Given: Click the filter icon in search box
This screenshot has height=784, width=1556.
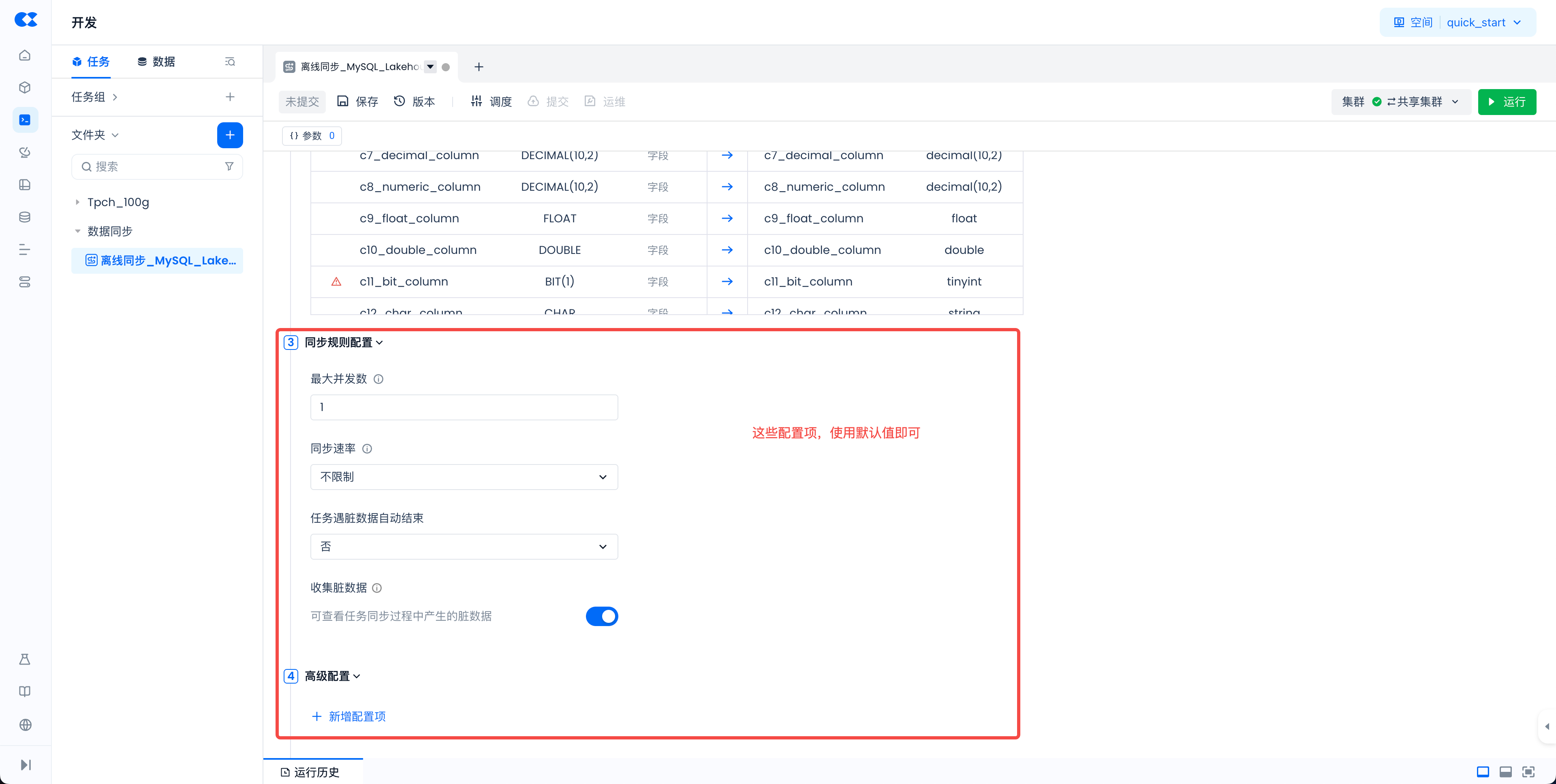Looking at the screenshot, I should (229, 166).
